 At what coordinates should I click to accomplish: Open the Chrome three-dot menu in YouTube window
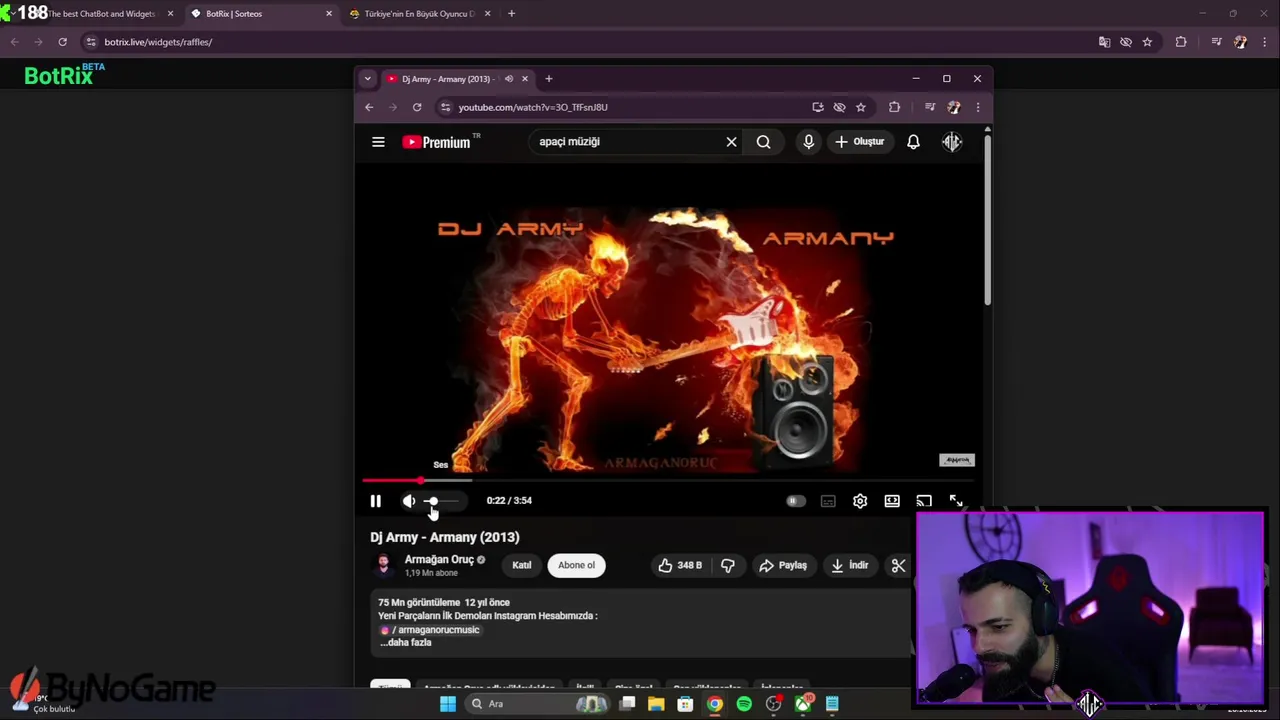point(978,107)
